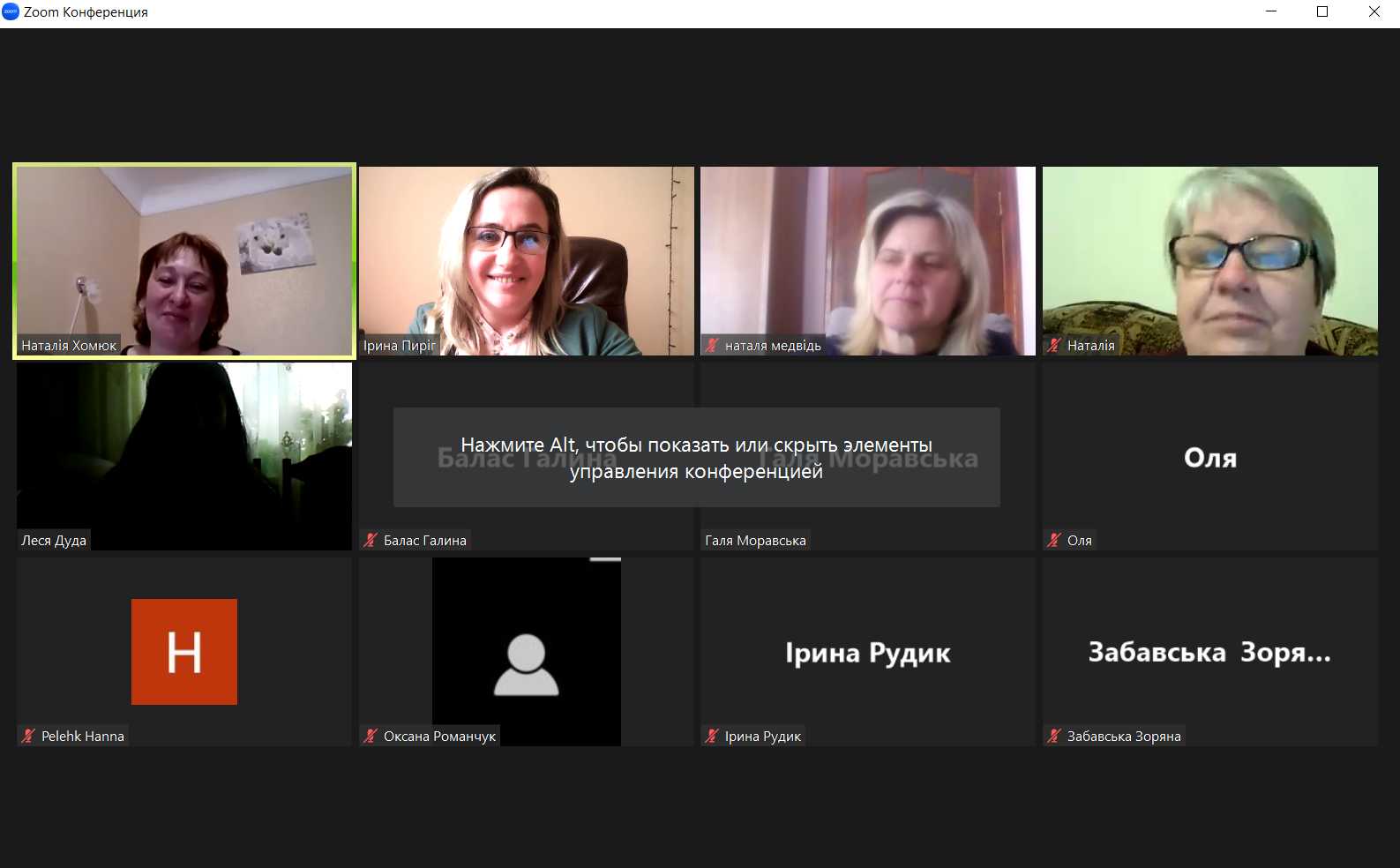This screenshot has width=1400, height=868.
Task: Select the Ірина Пиріг video tile
Action: pos(526,261)
